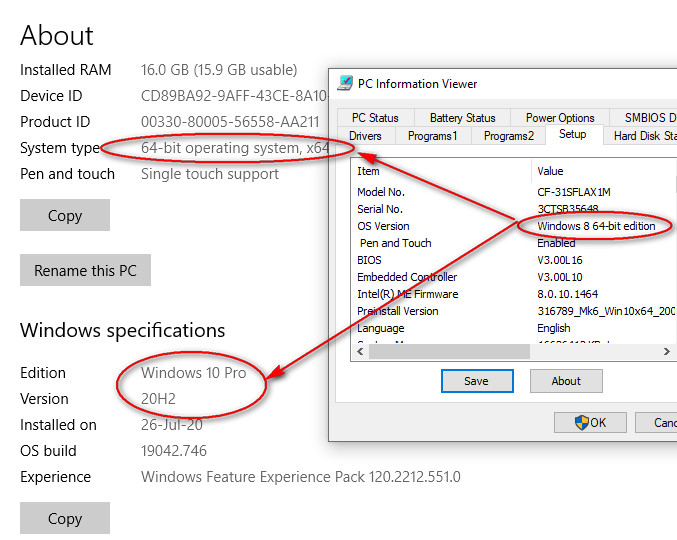Viewport: 677px width, 540px height.
Task: Click the Device ID value
Action: point(234,95)
